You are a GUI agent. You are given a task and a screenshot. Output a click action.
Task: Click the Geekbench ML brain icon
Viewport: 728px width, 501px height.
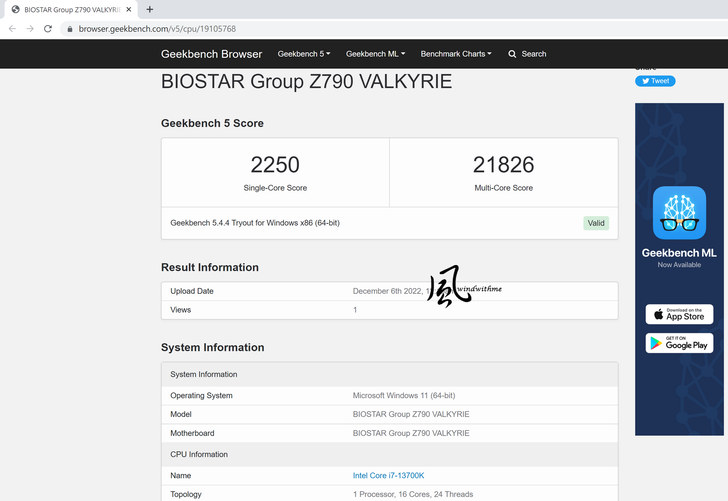pyautogui.click(x=680, y=213)
